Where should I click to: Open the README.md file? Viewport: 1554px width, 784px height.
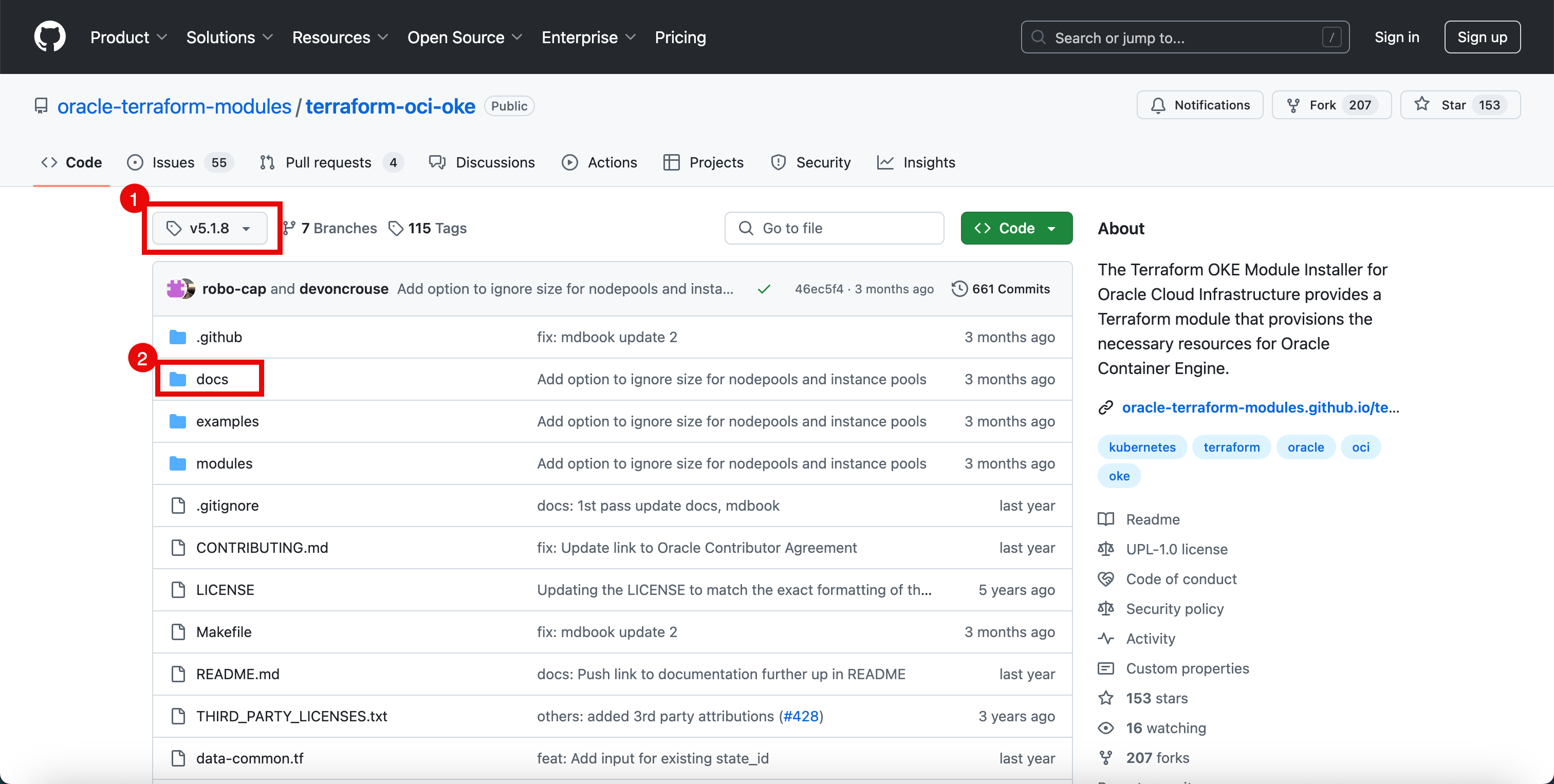pos(238,674)
